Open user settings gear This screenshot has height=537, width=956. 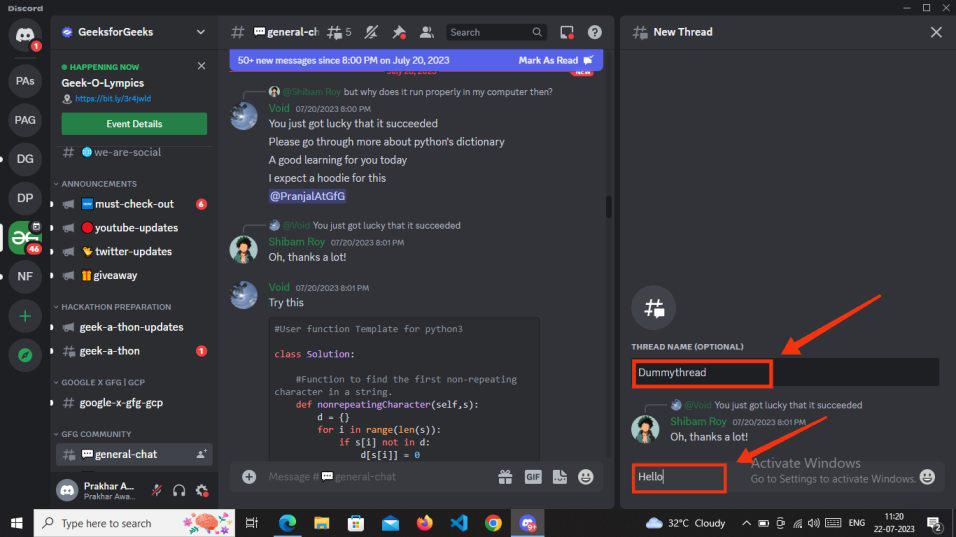point(202,490)
